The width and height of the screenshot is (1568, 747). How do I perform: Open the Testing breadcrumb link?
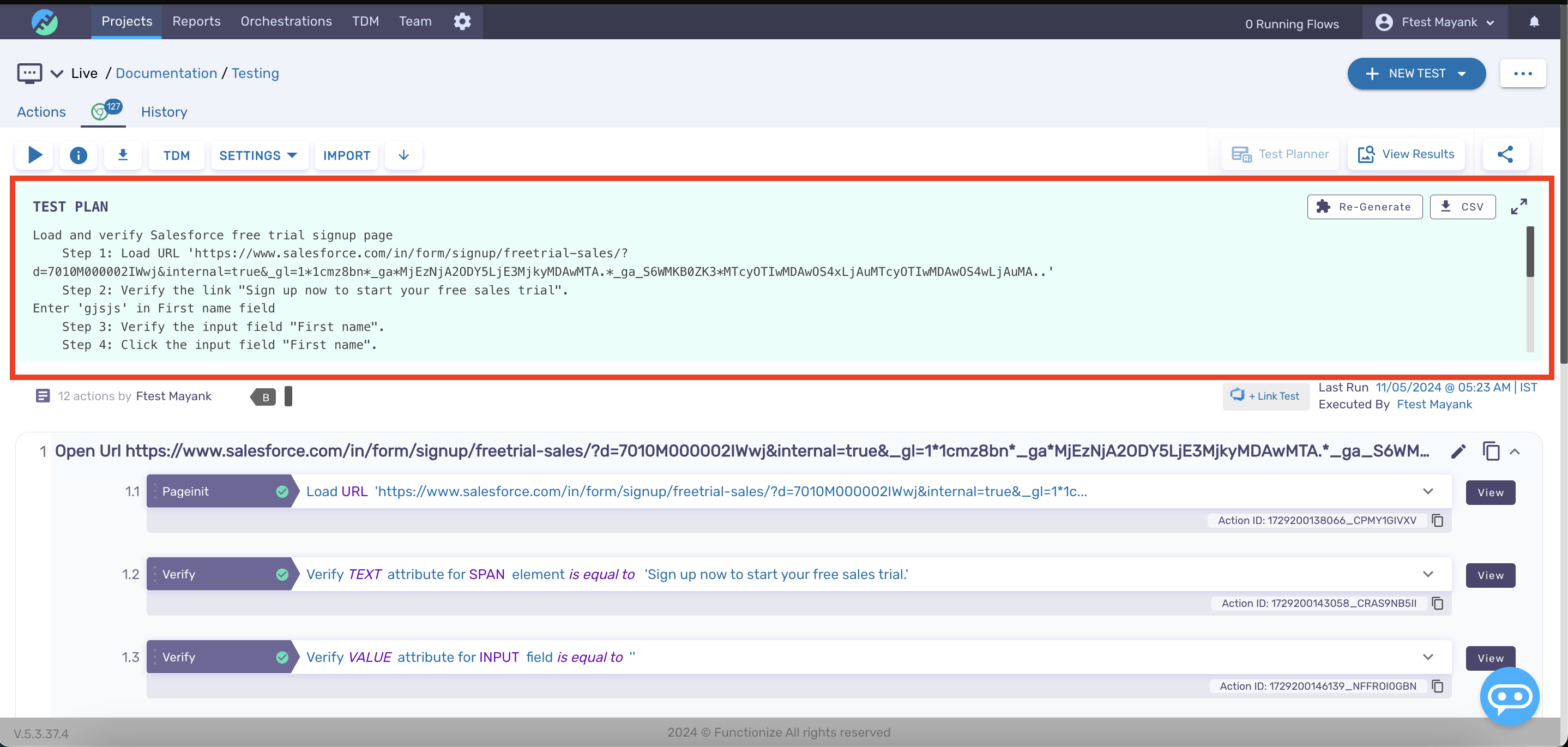point(255,73)
